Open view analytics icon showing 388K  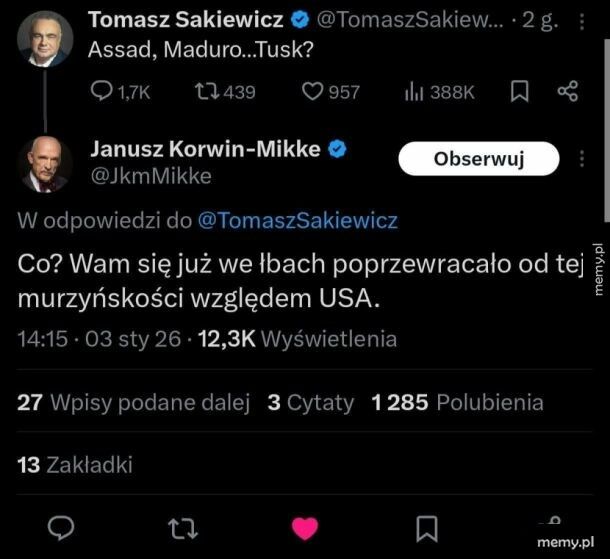[415, 92]
